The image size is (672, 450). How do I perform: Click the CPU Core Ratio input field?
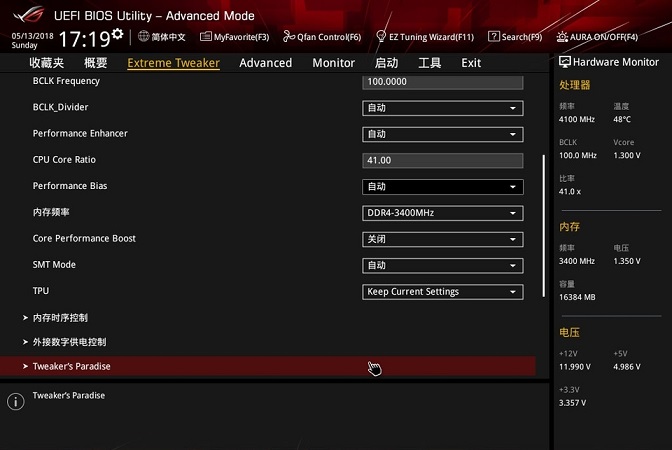pos(442,160)
